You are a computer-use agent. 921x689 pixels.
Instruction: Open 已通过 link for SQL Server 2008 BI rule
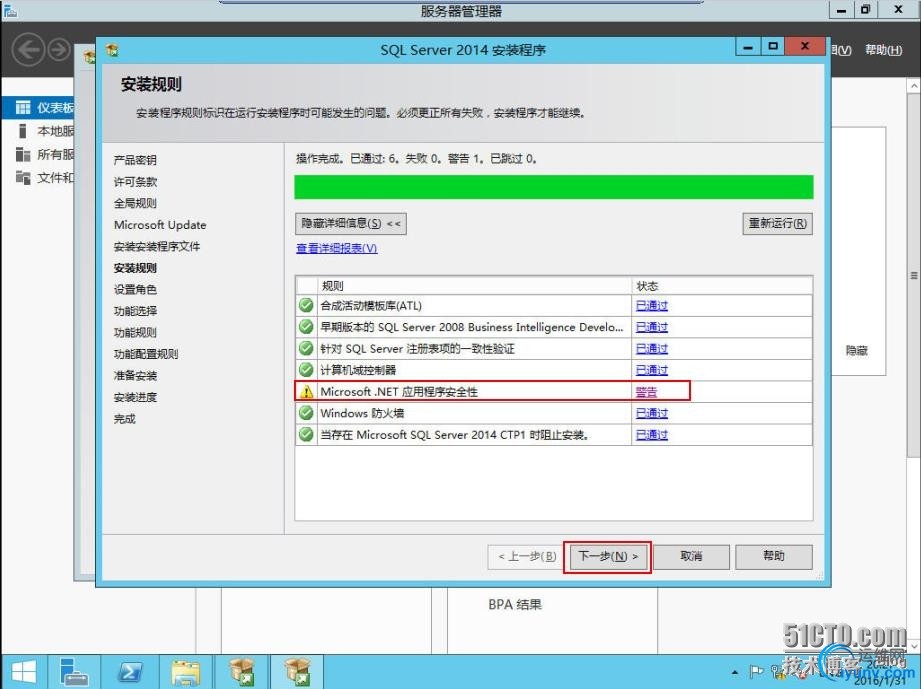[652, 327]
